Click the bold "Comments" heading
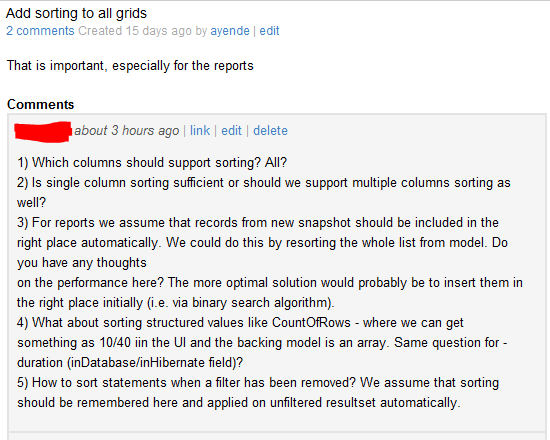This screenshot has height=440, width=550. pos(41,105)
